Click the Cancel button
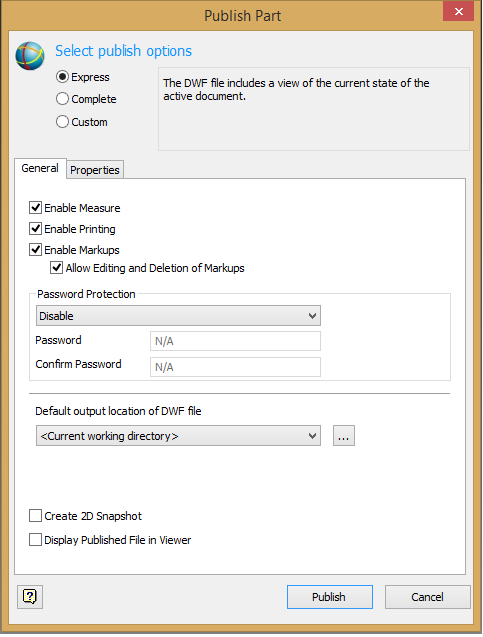This screenshot has height=637, width=483. click(427, 596)
